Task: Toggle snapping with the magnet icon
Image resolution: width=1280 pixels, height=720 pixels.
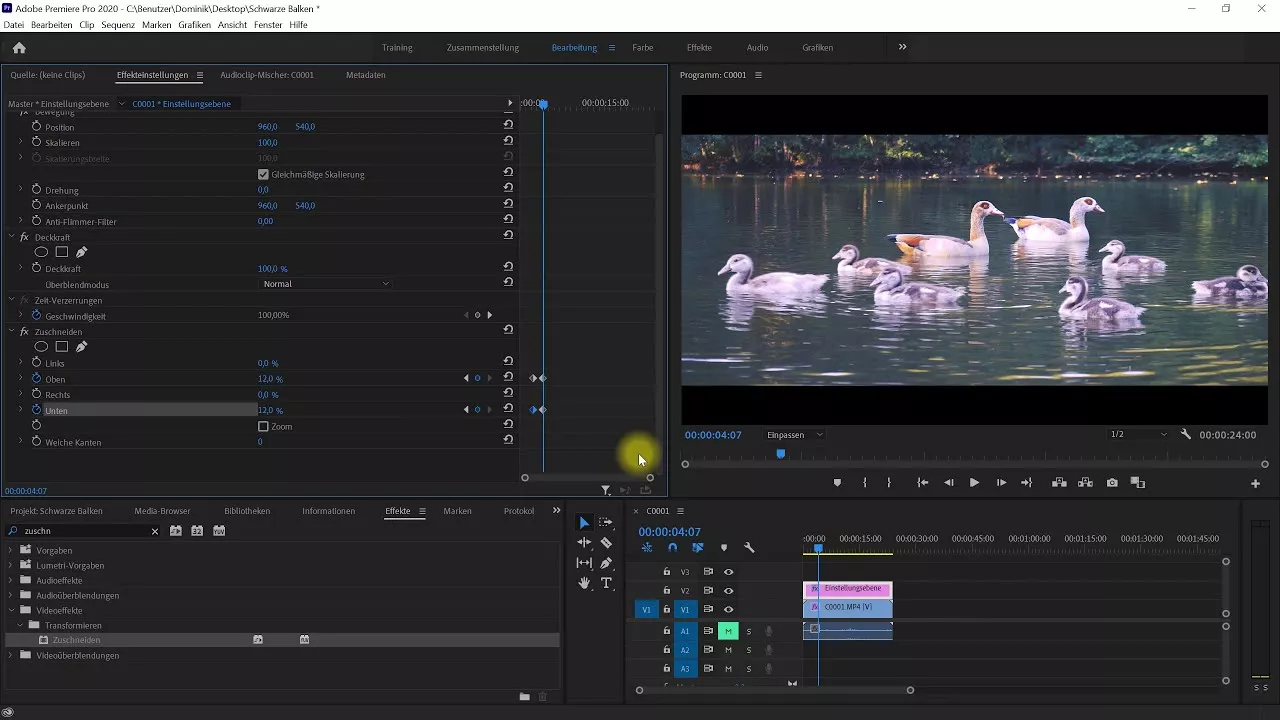Action: [673, 548]
